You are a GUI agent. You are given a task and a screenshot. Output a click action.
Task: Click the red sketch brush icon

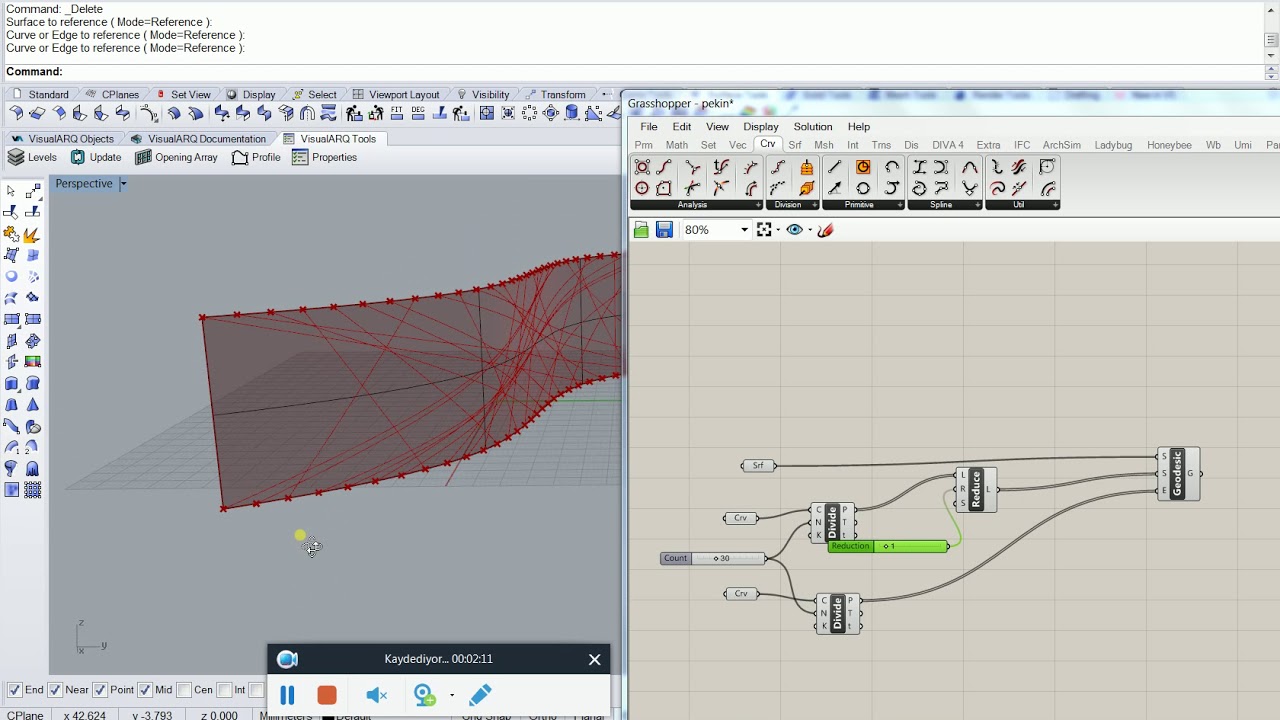pyautogui.click(x=825, y=230)
